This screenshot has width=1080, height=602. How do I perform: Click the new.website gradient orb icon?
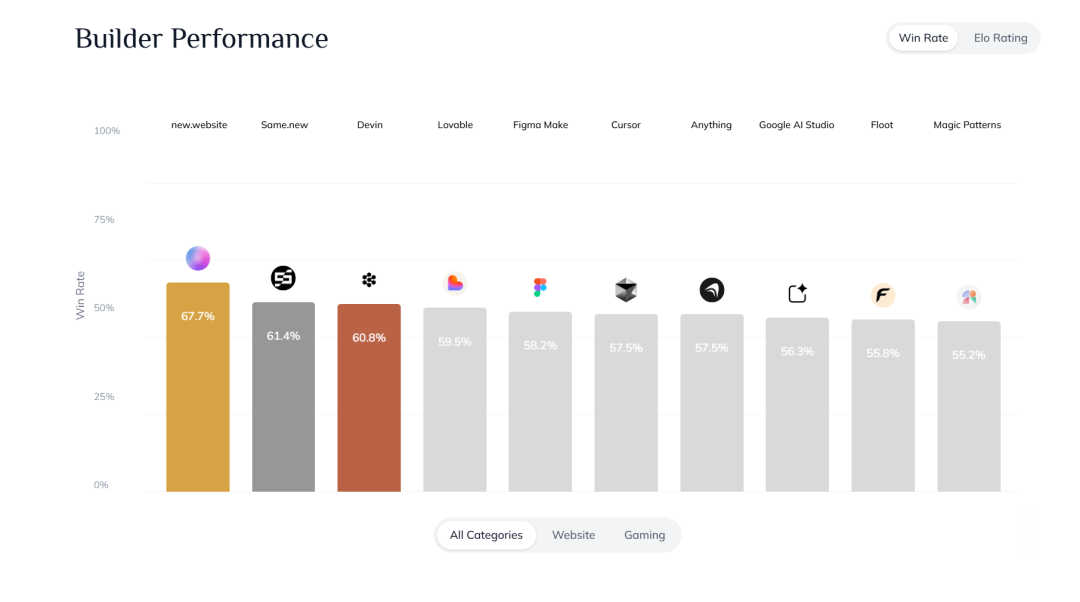198,258
